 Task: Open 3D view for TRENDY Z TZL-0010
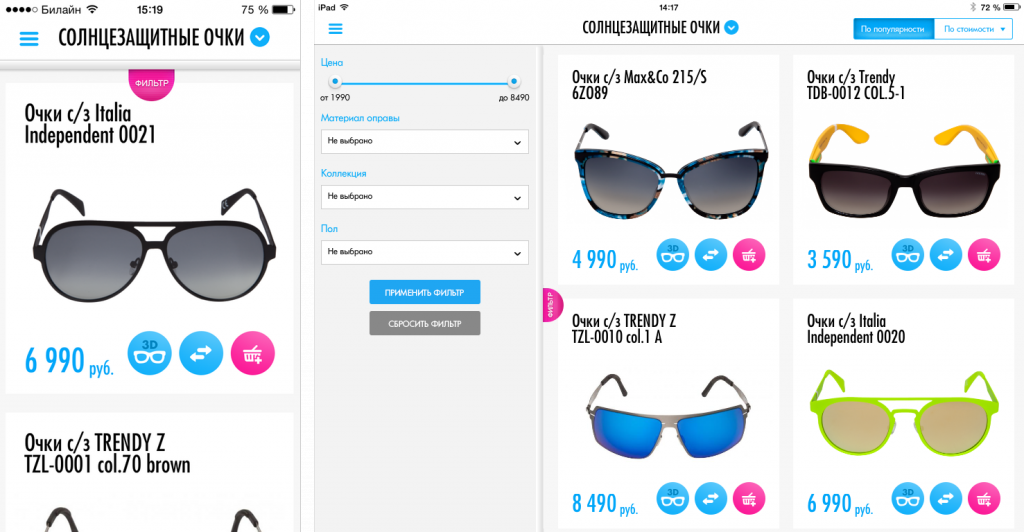click(672, 499)
